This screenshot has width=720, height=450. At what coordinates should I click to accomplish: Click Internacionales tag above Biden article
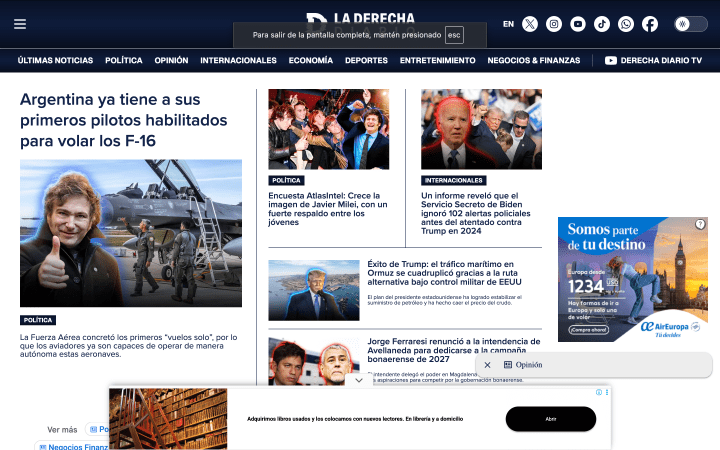[x=454, y=180]
